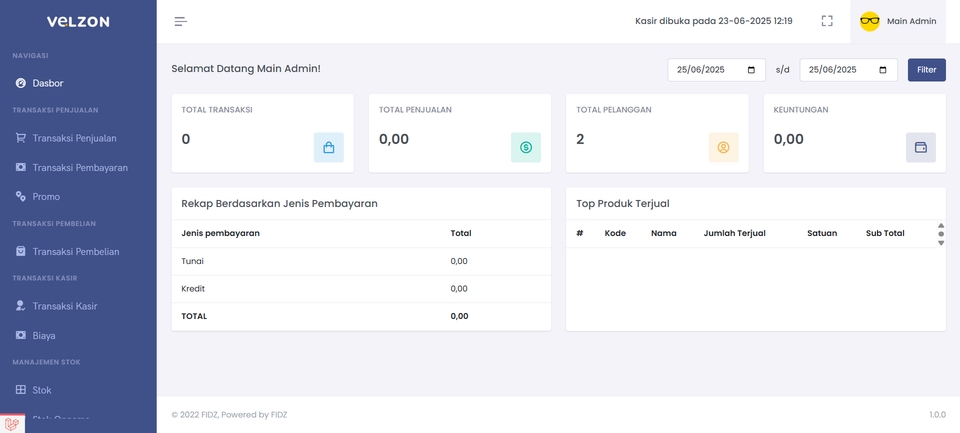Image resolution: width=960 pixels, height=433 pixels.
Task: Click the Total Pelanggan user icon
Action: [724, 148]
